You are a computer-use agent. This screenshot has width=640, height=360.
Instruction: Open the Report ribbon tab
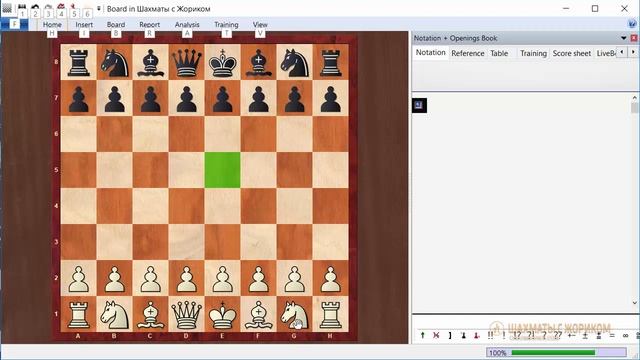(x=149, y=24)
